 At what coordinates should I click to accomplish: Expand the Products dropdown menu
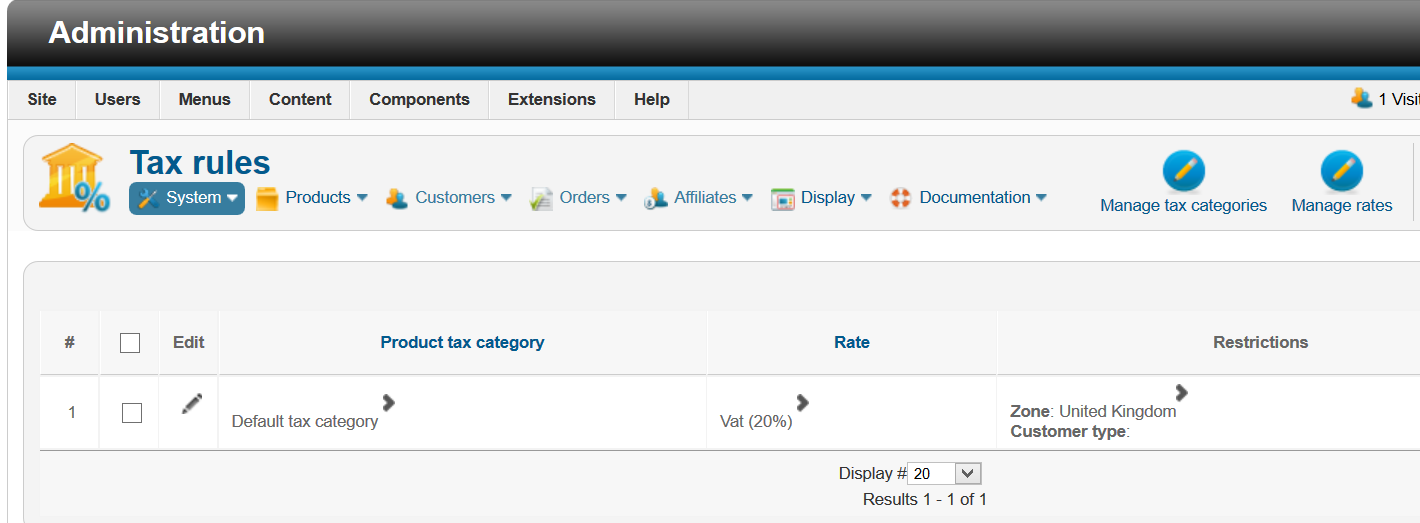tap(313, 198)
